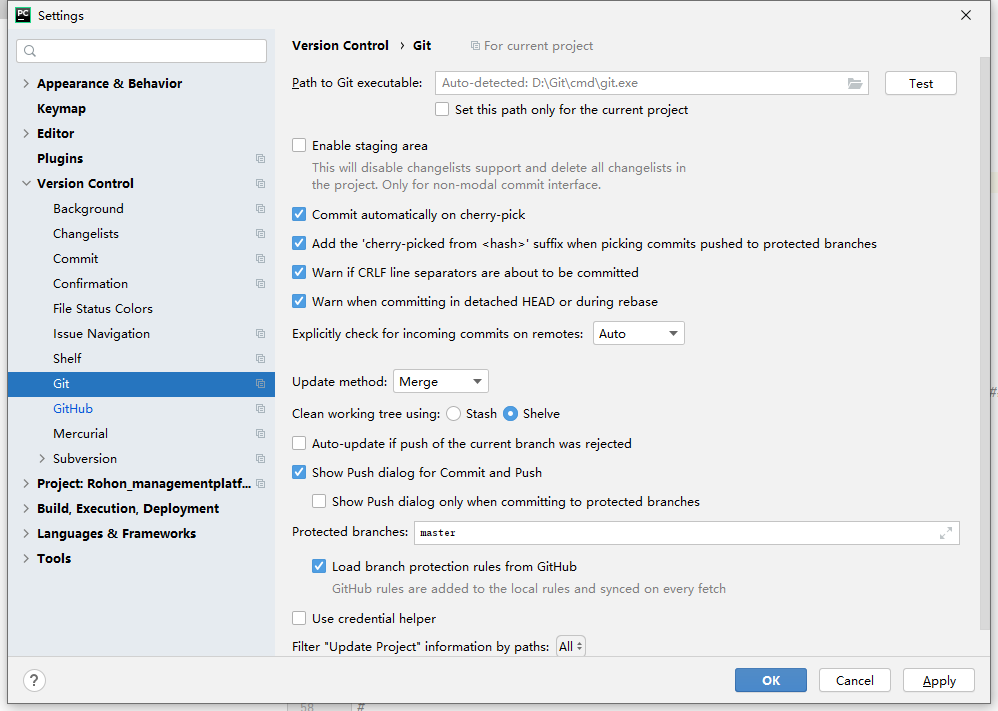Image resolution: width=998 pixels, height=711 pixels.
Task: Toggle 'Warn when committing in detached HEAD' checkbox
Action: 299,301
